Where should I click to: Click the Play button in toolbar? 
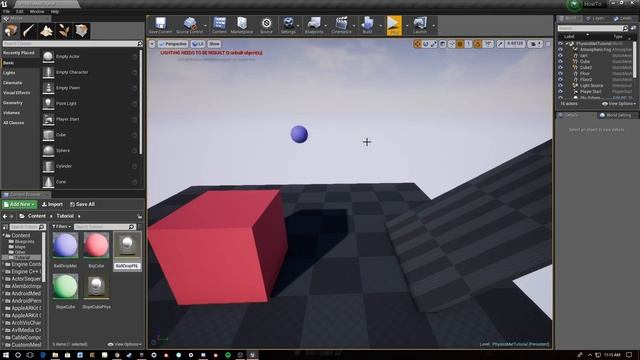click(394, 25)
